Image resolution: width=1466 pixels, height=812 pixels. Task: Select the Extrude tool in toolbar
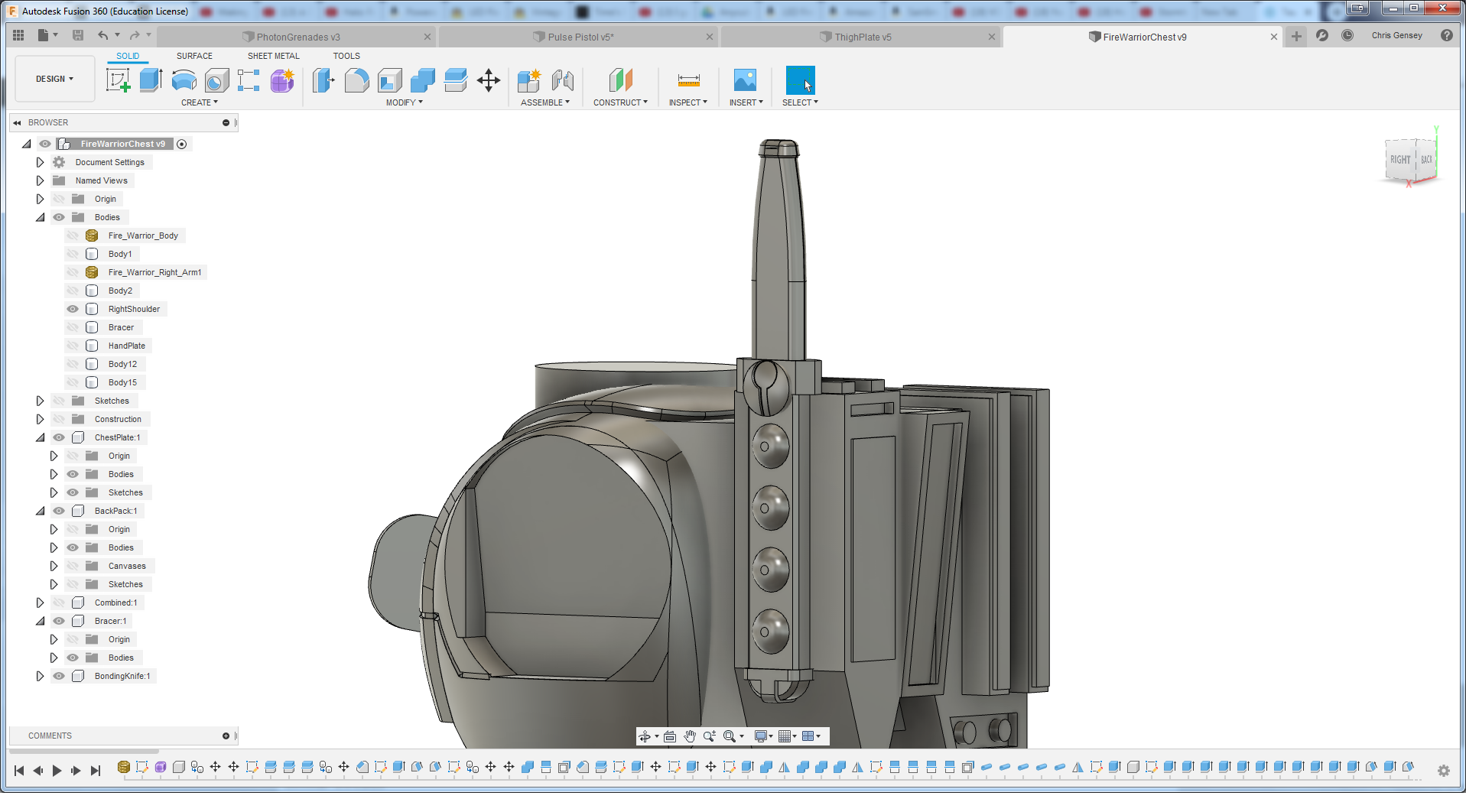pos(151,80)
